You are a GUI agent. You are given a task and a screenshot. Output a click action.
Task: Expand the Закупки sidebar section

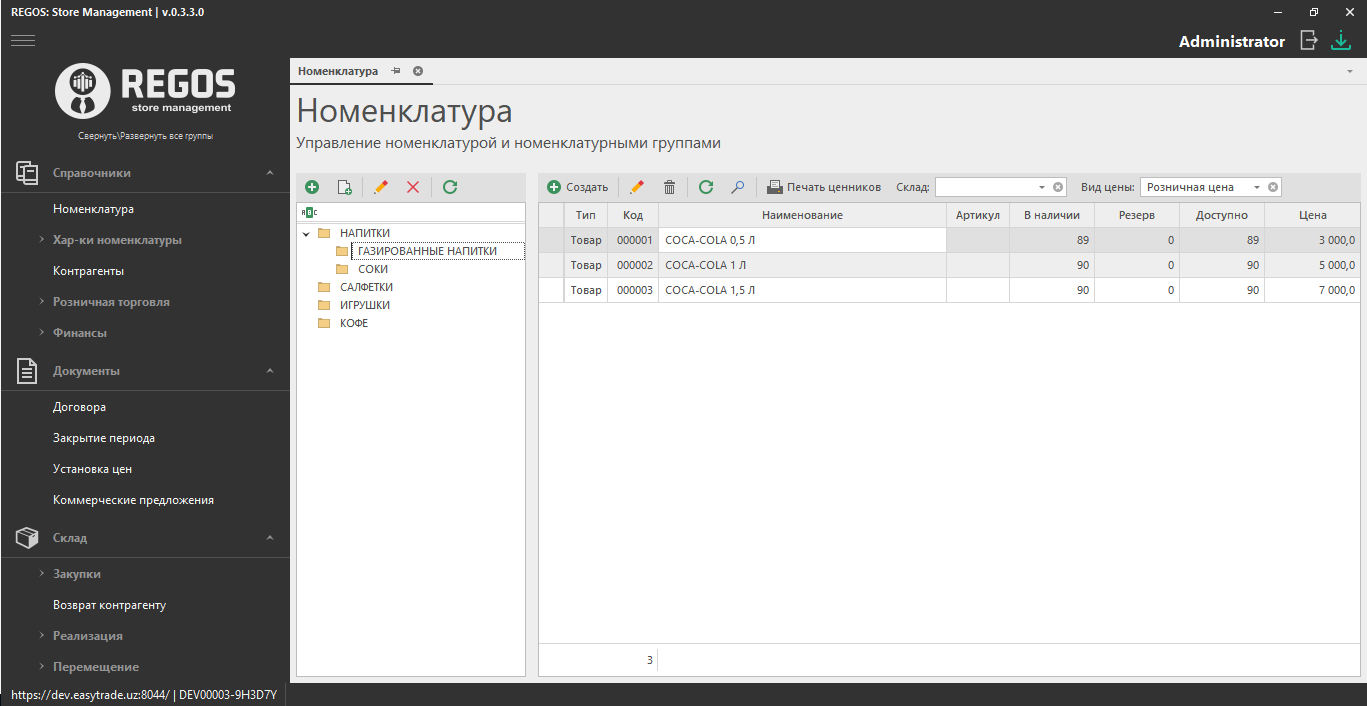(76, 574)
